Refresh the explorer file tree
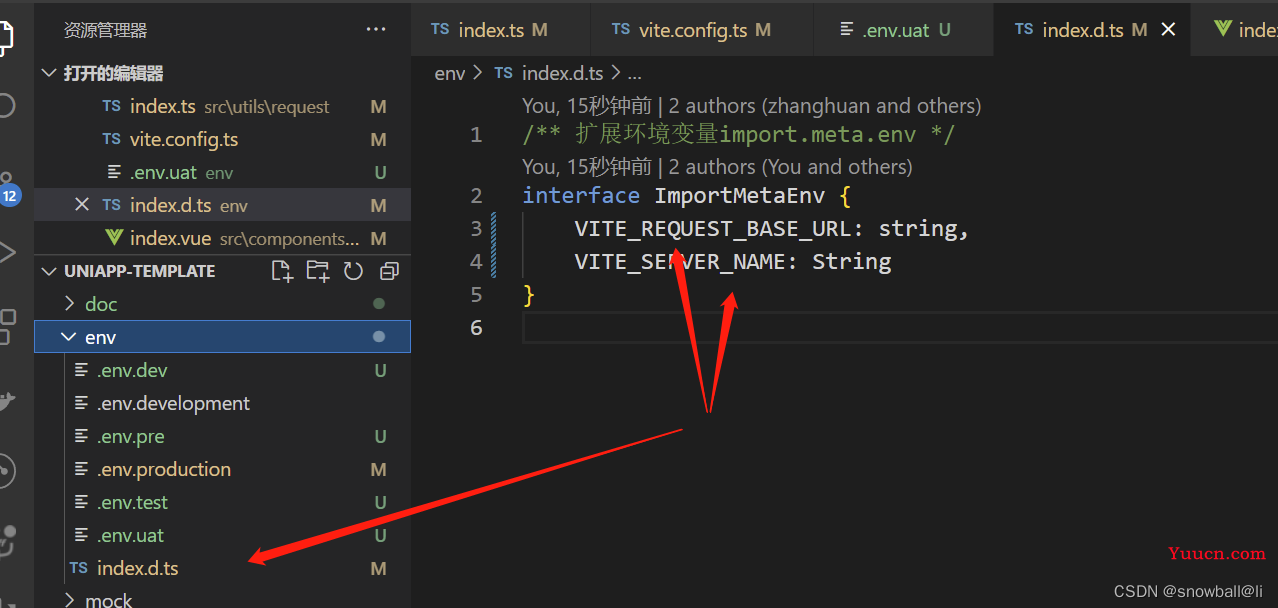The width and height of the screenshot is (1278, 608). coord(353,271)
